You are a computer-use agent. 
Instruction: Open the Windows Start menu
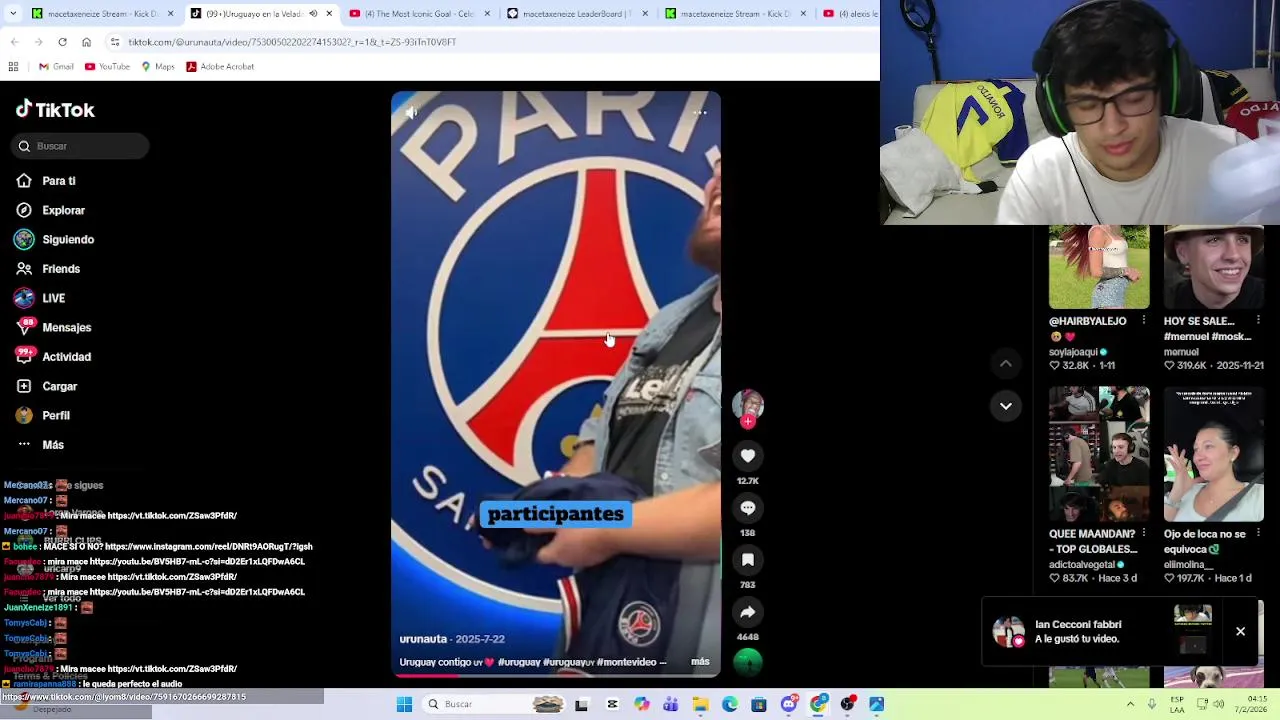404,704
